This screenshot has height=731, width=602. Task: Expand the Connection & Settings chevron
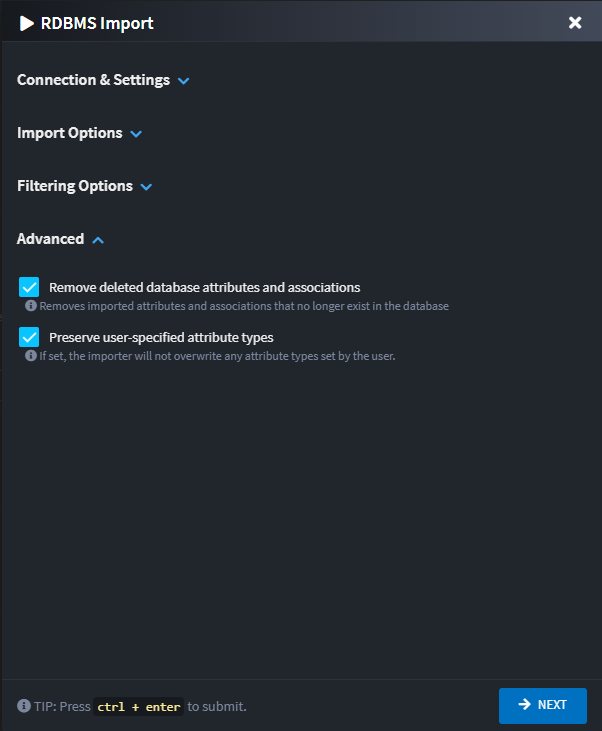[x=183, y=81]
